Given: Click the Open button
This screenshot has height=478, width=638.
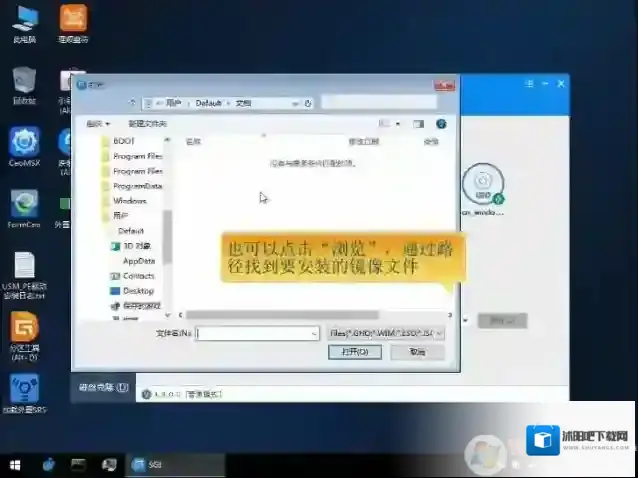Looking at the screenshot, I should 354,352.
